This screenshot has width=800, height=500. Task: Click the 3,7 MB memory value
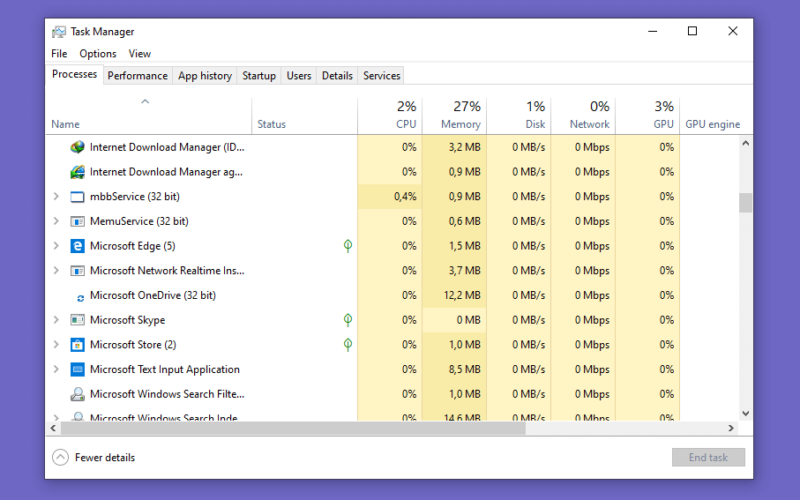tap(465, 270)
